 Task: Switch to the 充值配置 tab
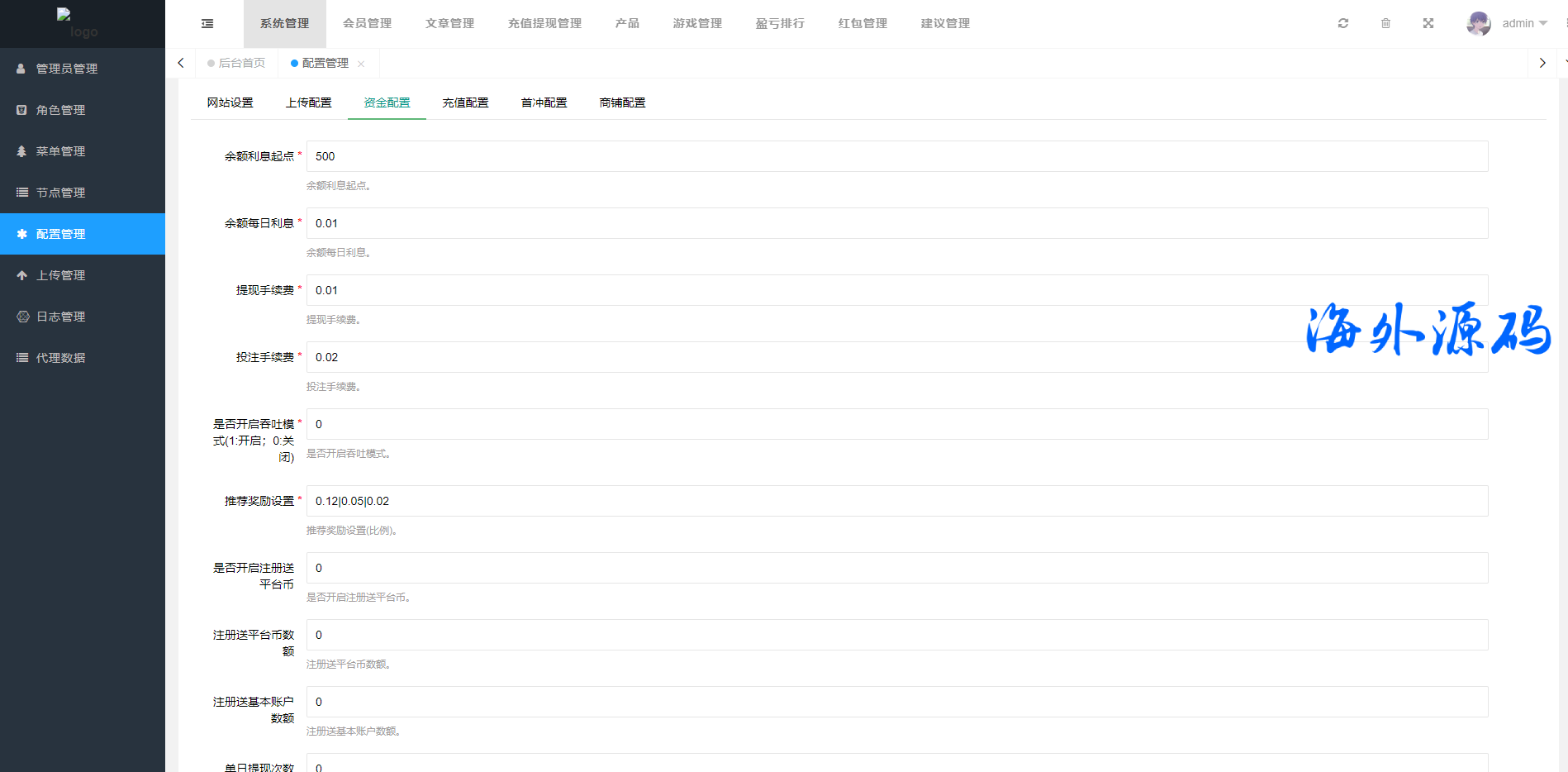click(x=465, y=102)
